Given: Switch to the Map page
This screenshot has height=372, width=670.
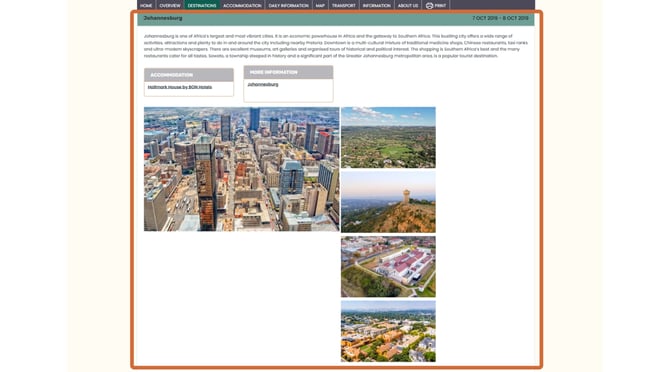Looking at the screenshot, I should click(x=320, y=6).
